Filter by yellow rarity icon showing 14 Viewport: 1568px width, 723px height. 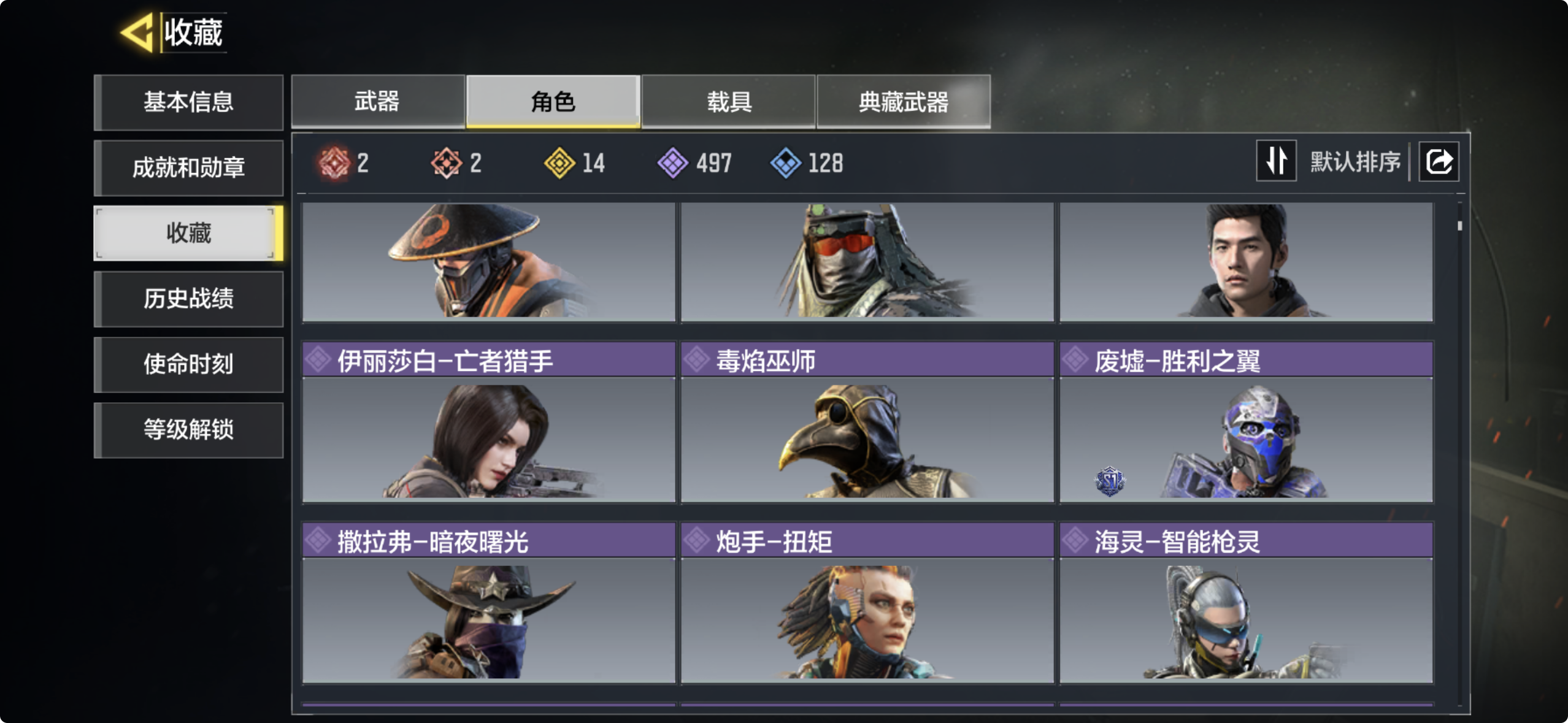575,163
